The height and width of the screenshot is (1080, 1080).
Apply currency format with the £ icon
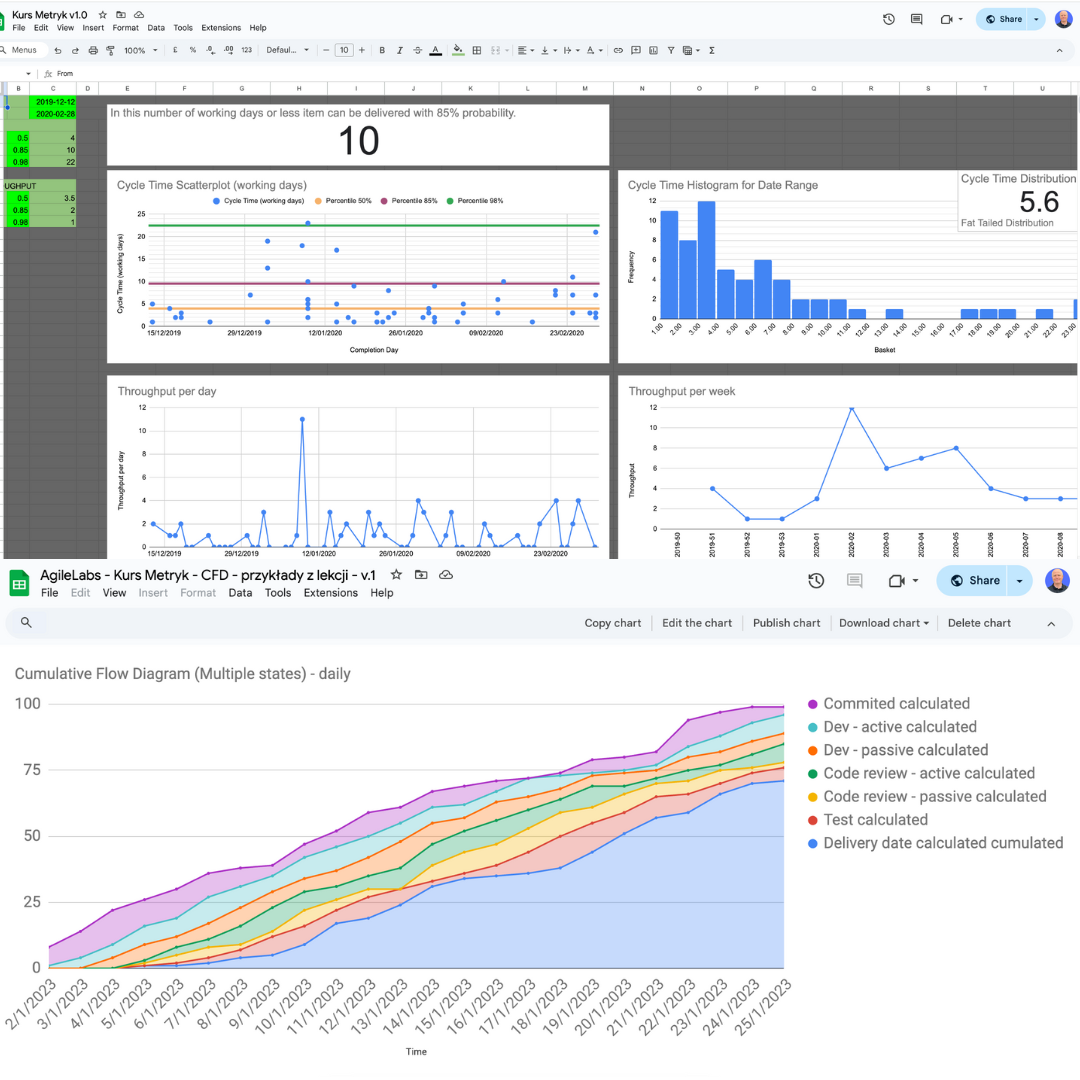(174, 50)
